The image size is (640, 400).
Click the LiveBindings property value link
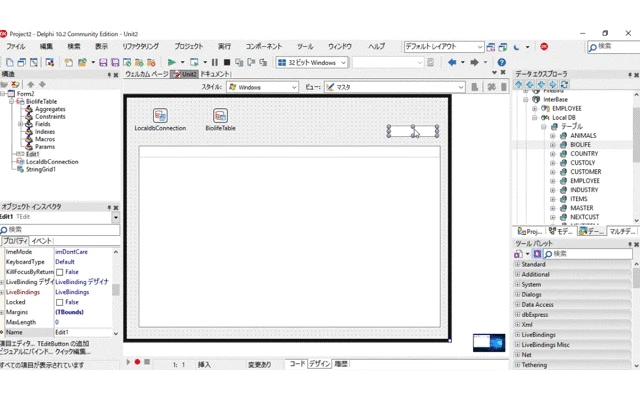(72, 292)
